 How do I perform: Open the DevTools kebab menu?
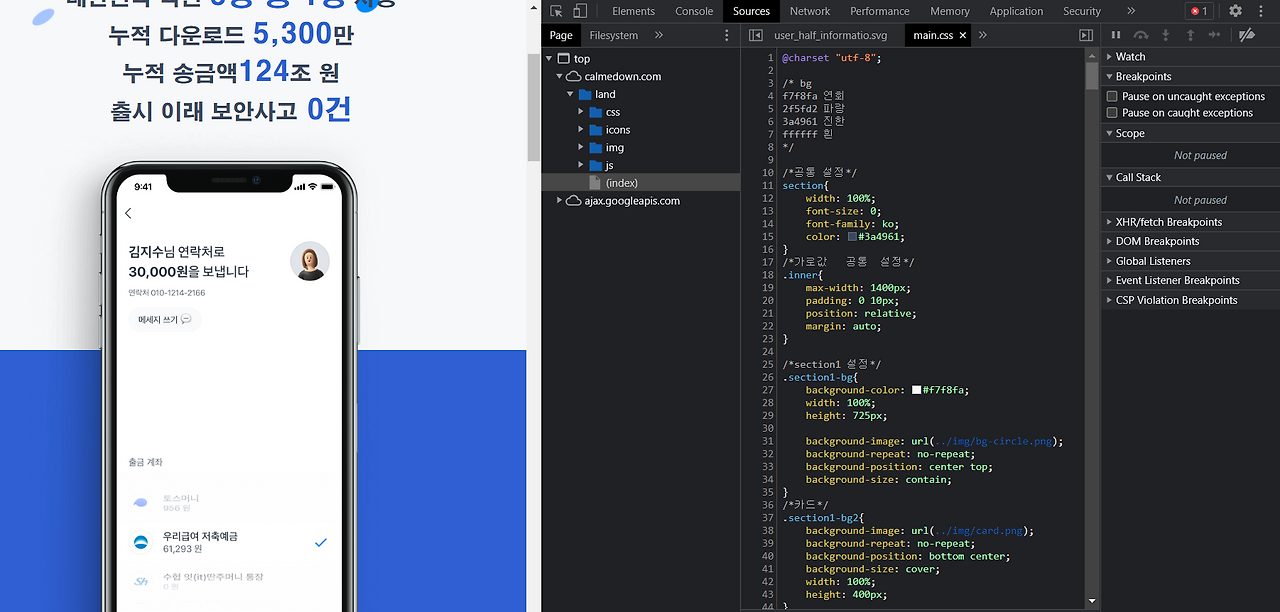(1262, 11)
